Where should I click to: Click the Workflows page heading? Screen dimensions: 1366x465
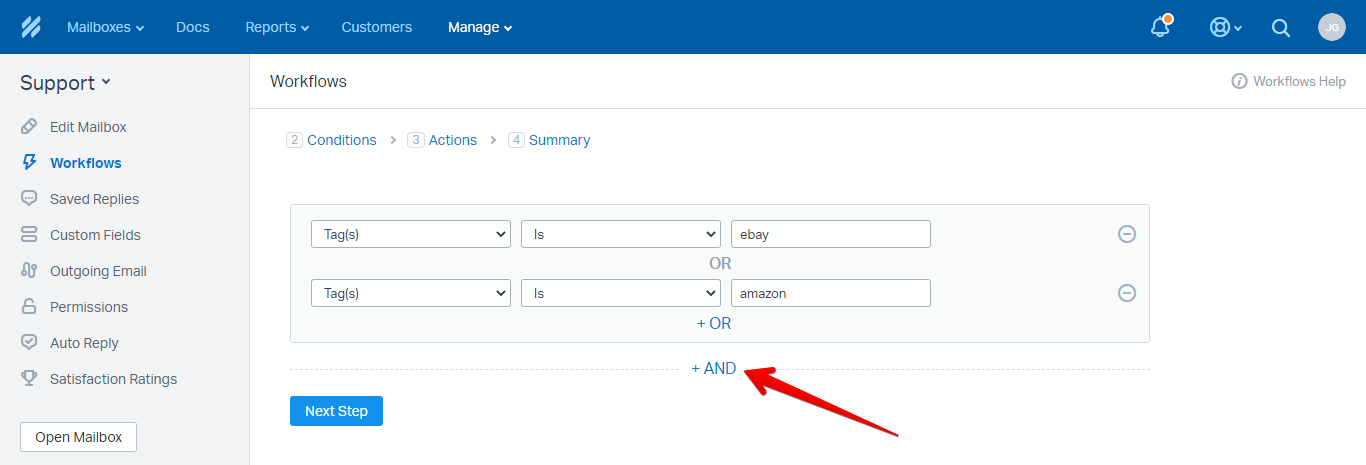pyautogui.click(x=308, y=81)
